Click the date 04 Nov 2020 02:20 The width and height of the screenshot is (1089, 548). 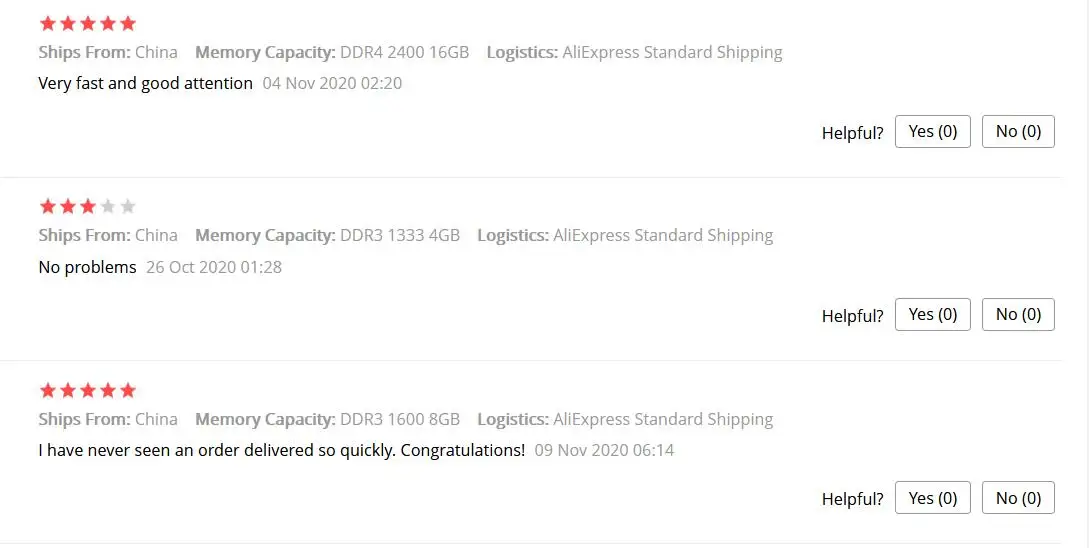[x=332, y=83]
